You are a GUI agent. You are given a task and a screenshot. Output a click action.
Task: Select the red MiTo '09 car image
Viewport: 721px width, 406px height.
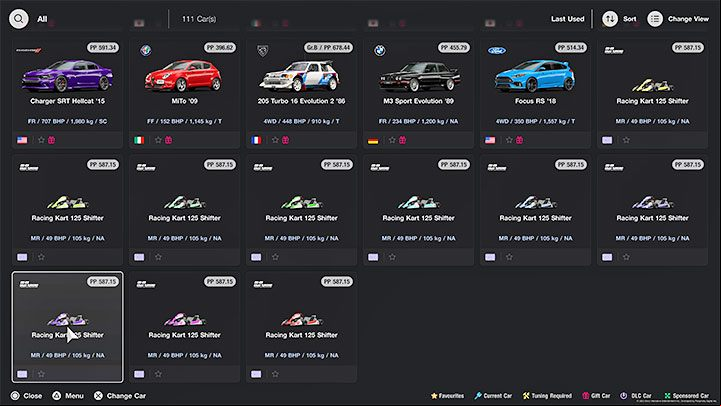tap(183, 75)
